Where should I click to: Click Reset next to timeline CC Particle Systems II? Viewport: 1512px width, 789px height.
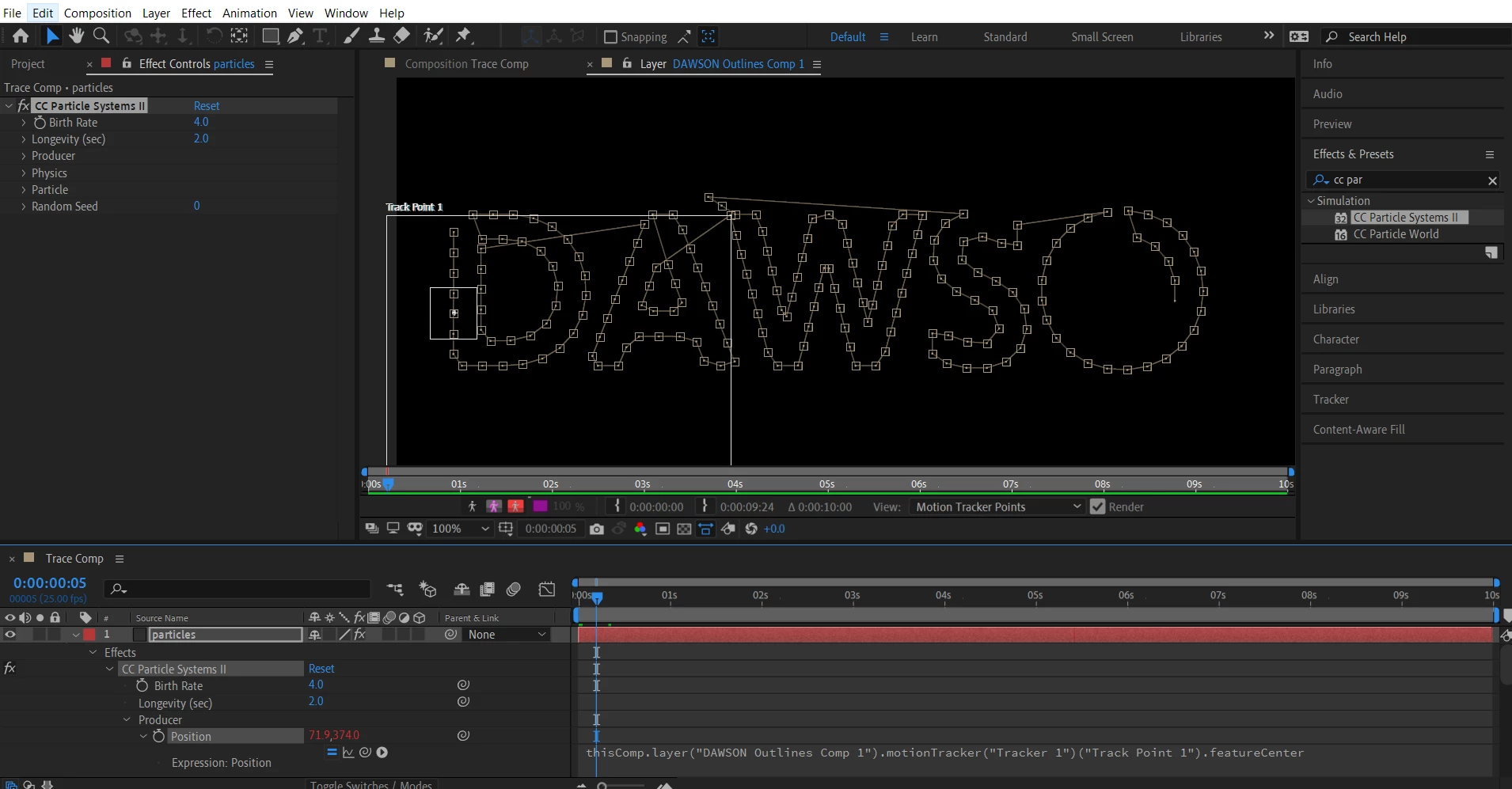coord(321,669)
